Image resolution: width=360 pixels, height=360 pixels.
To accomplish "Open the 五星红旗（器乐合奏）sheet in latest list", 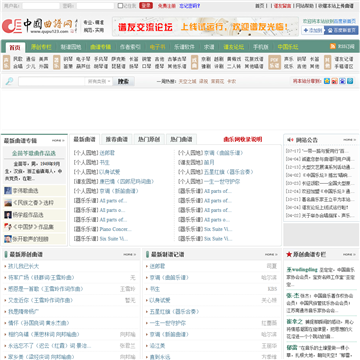I will pyautogui.click(x=229, y=172).
